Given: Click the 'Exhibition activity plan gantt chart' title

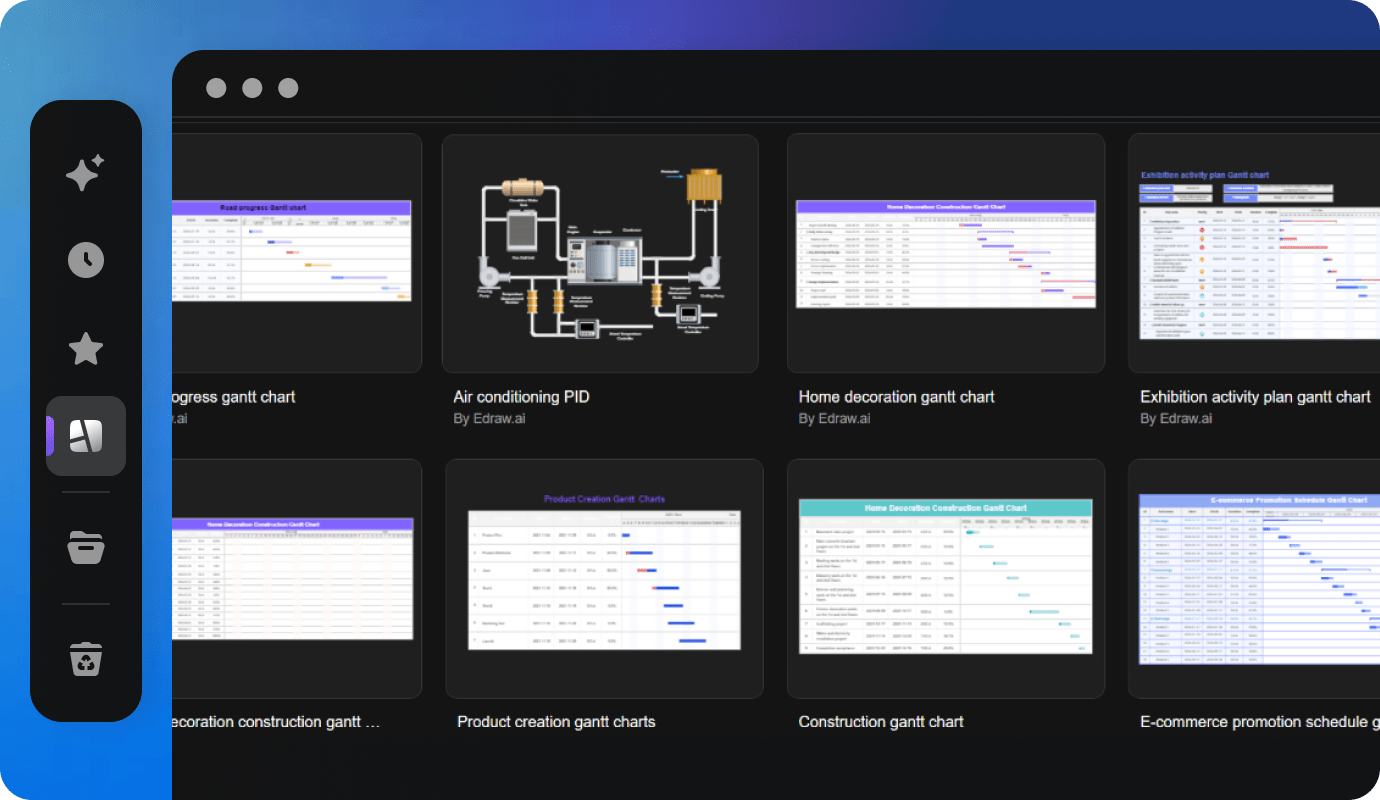Looking at the screenshot, I should (1255, 397).
